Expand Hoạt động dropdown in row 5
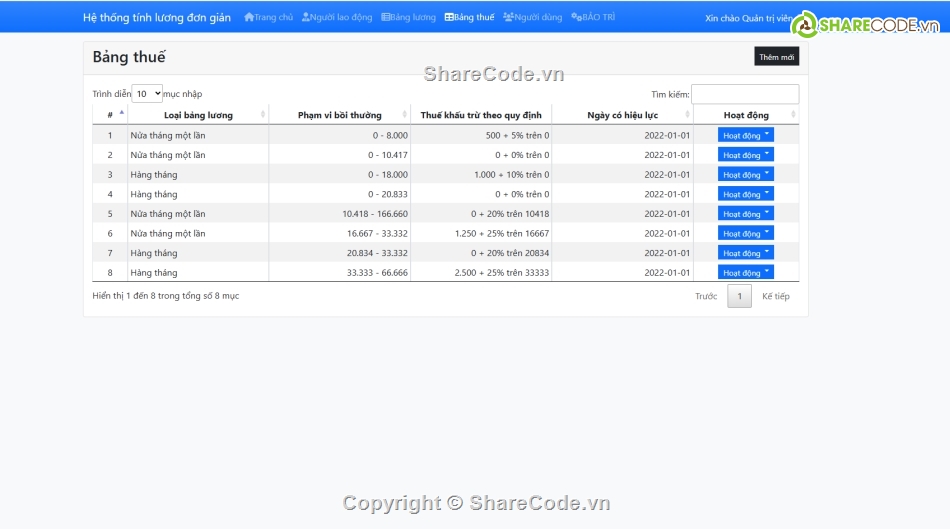 click(x=745, y=213)
